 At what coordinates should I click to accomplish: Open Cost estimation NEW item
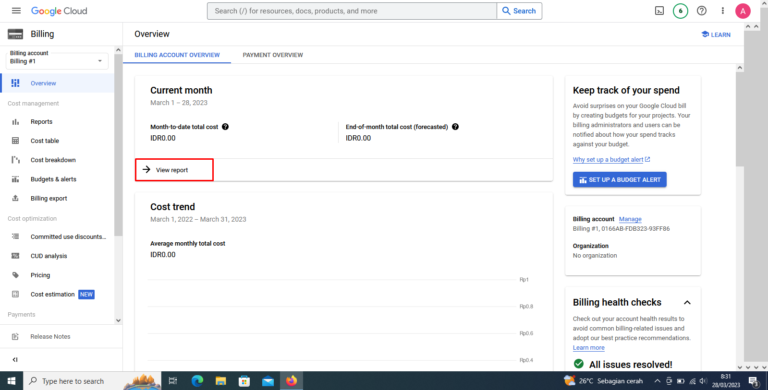[57, 294]
